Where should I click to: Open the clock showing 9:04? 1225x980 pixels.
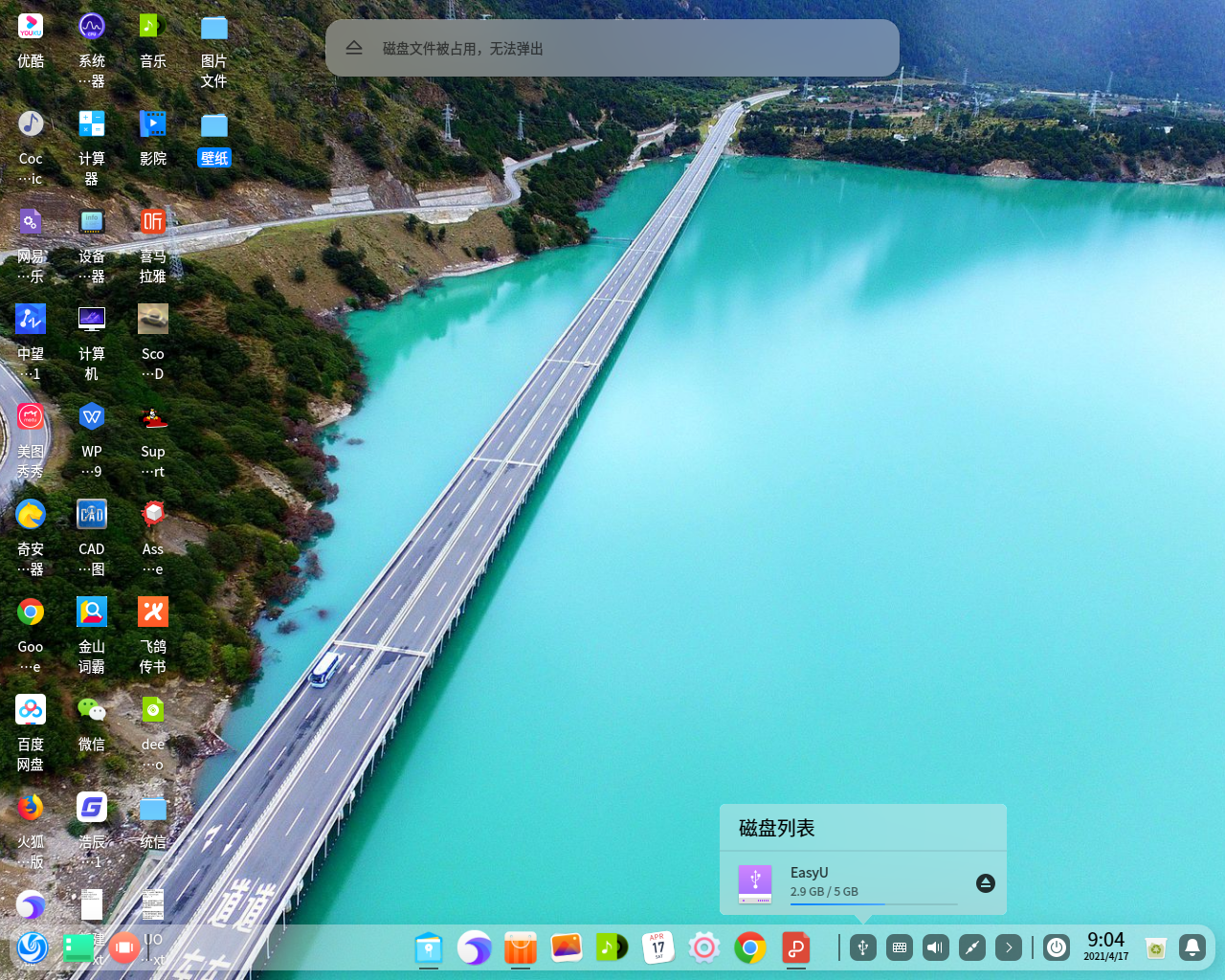coord(1106,946)
